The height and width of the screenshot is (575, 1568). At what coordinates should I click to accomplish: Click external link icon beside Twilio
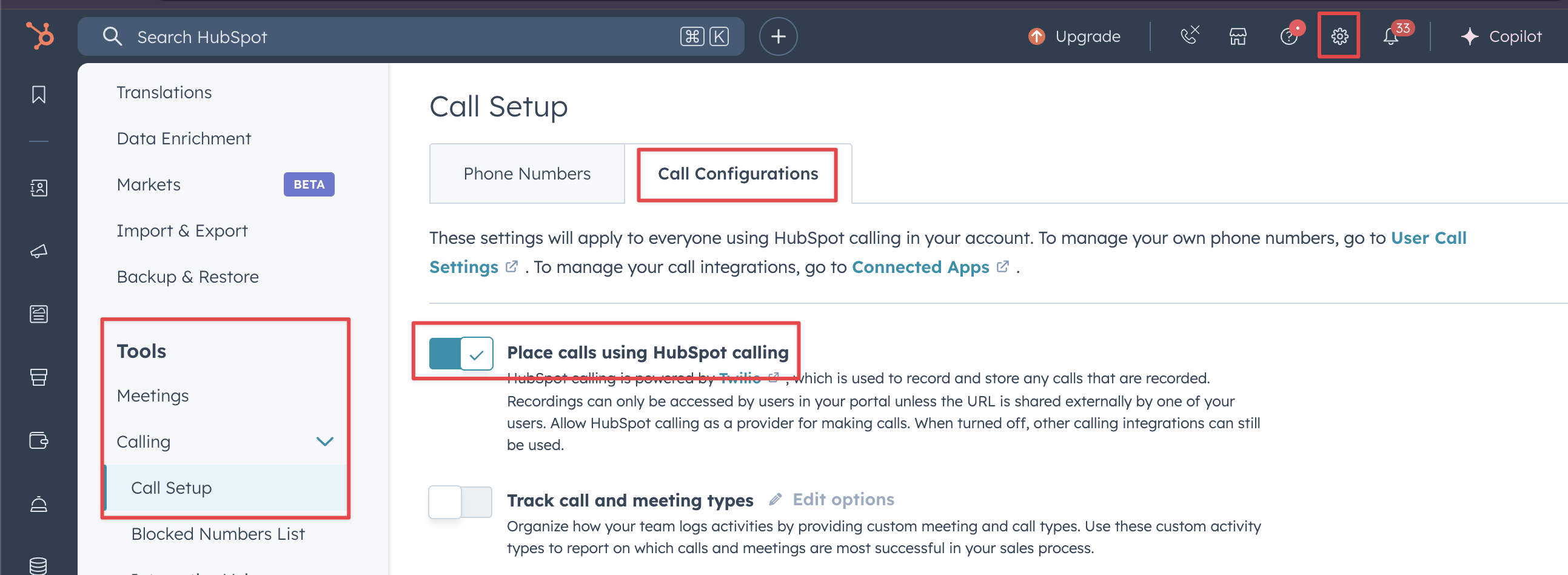pyautogui.click(x=773, y=378)
